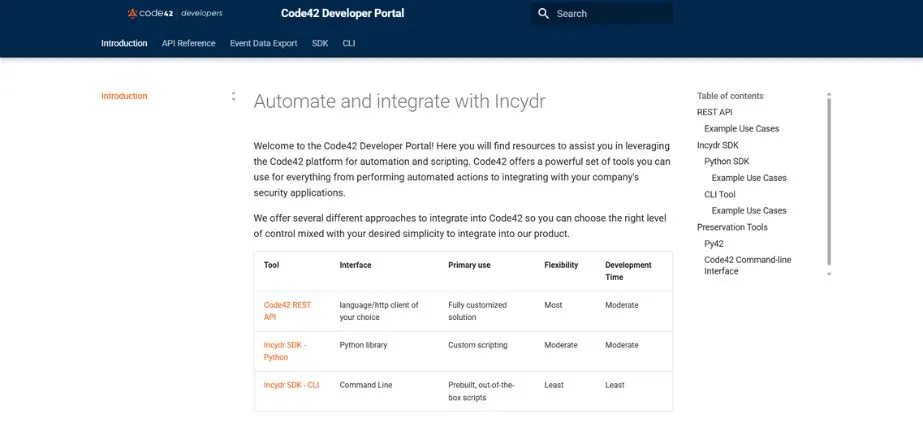Open the Incydr SDK - CLI link

291,385
